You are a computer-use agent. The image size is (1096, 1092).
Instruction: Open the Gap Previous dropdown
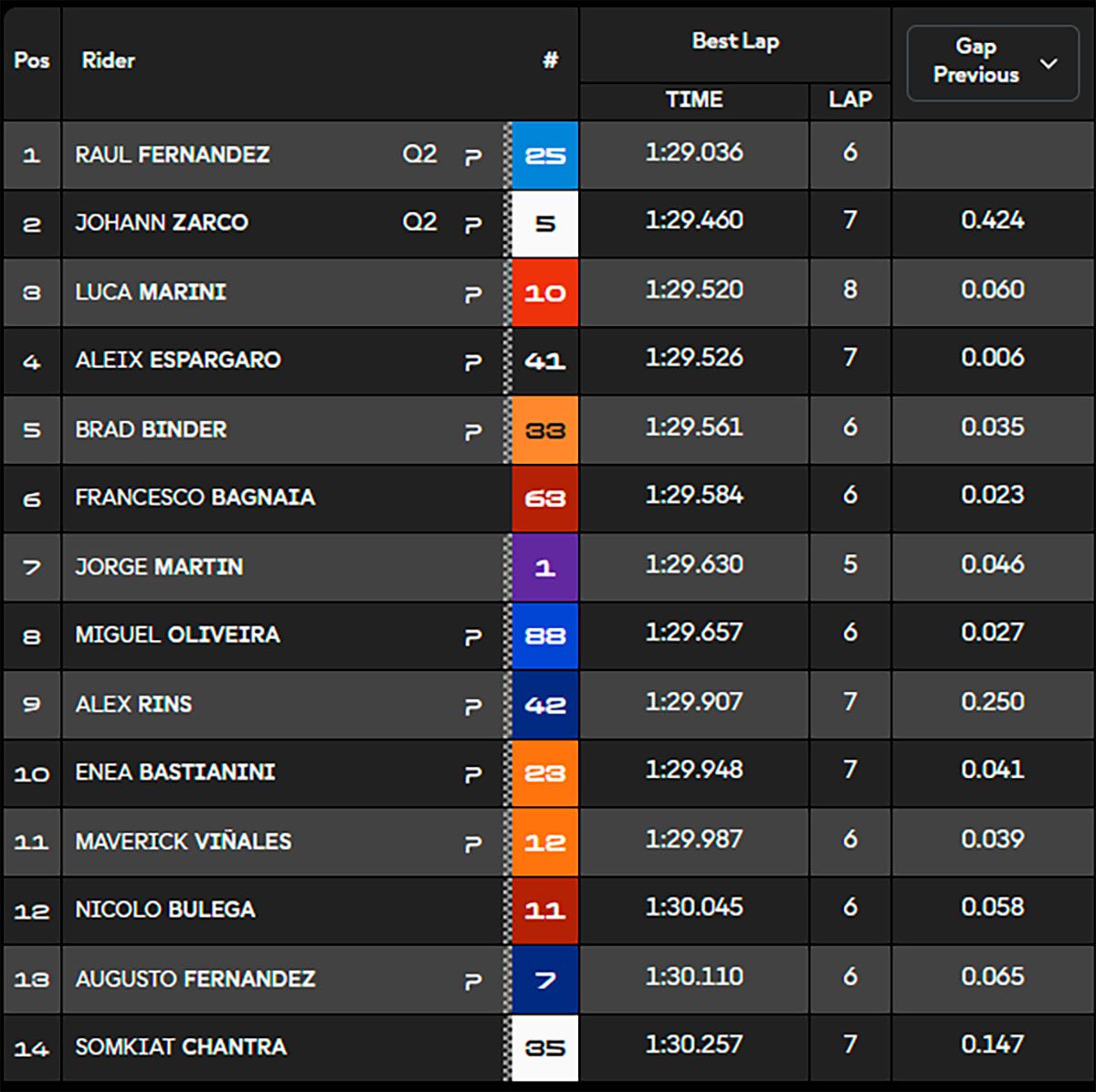coord(992,61)
